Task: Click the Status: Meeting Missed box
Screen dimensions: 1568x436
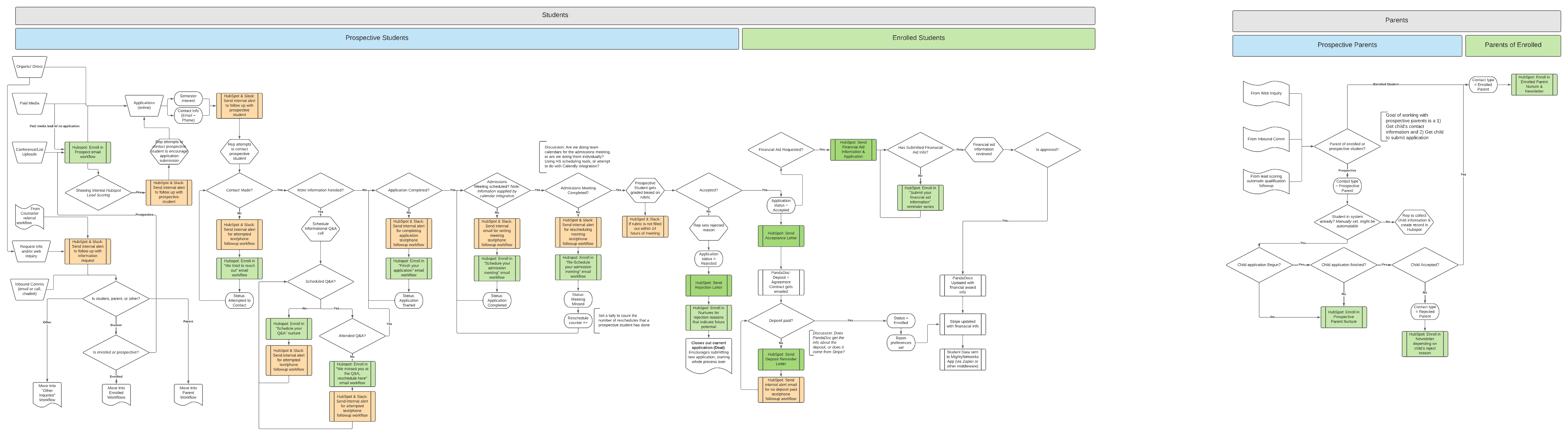Action: (x=578, y=299)
